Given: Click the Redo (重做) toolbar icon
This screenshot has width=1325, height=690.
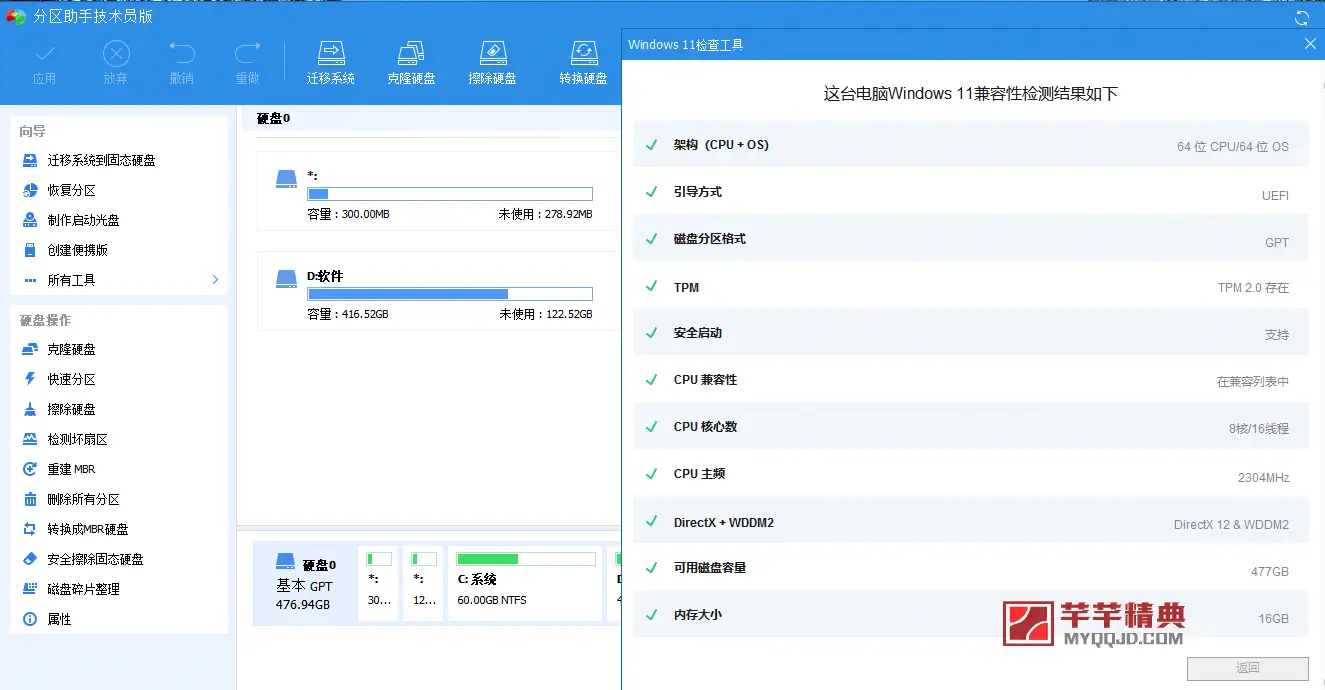Looking at the screenshot, I should click(247, 53).
